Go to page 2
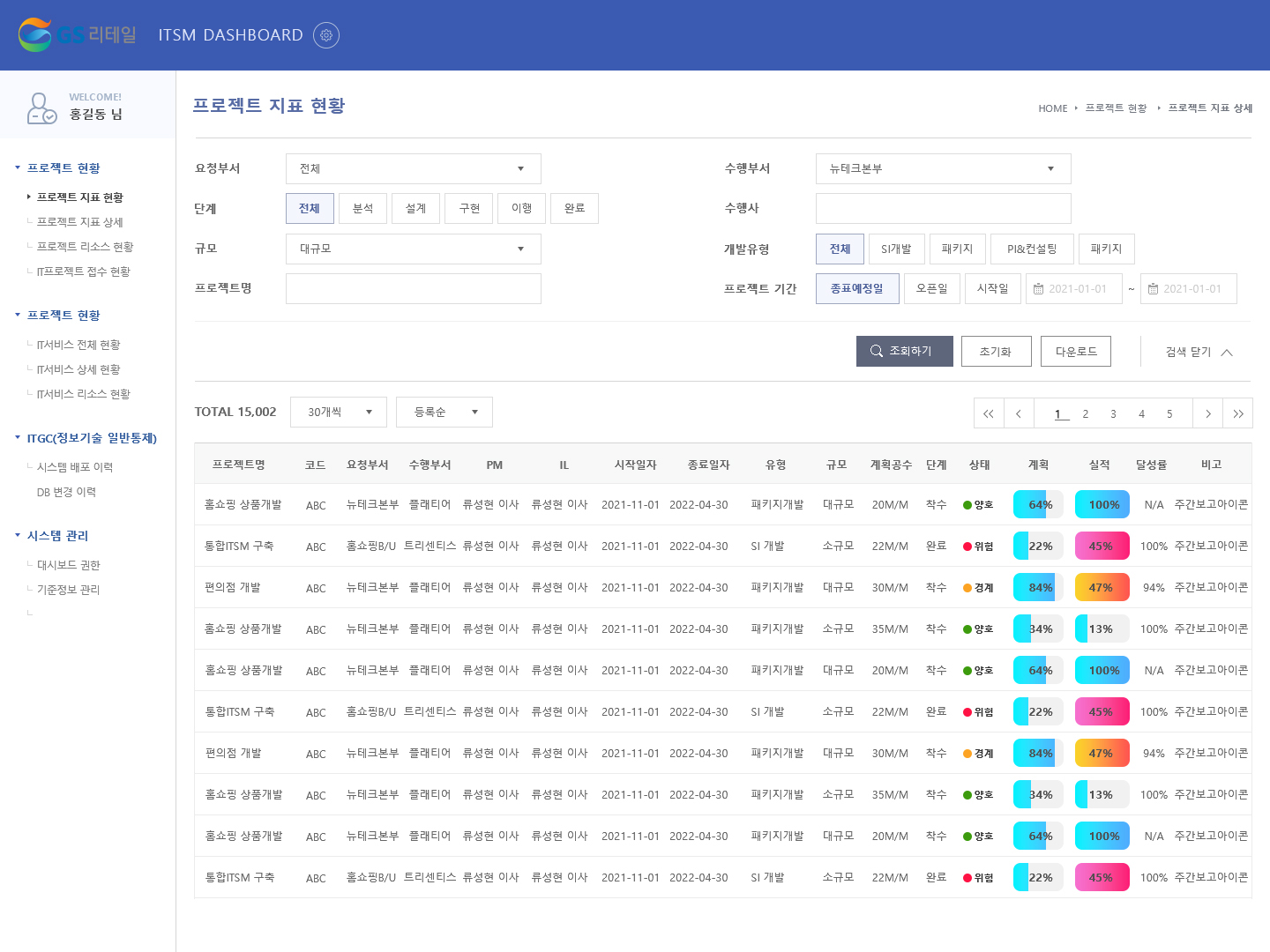The image size is (1270, 952). point(1086,413)
